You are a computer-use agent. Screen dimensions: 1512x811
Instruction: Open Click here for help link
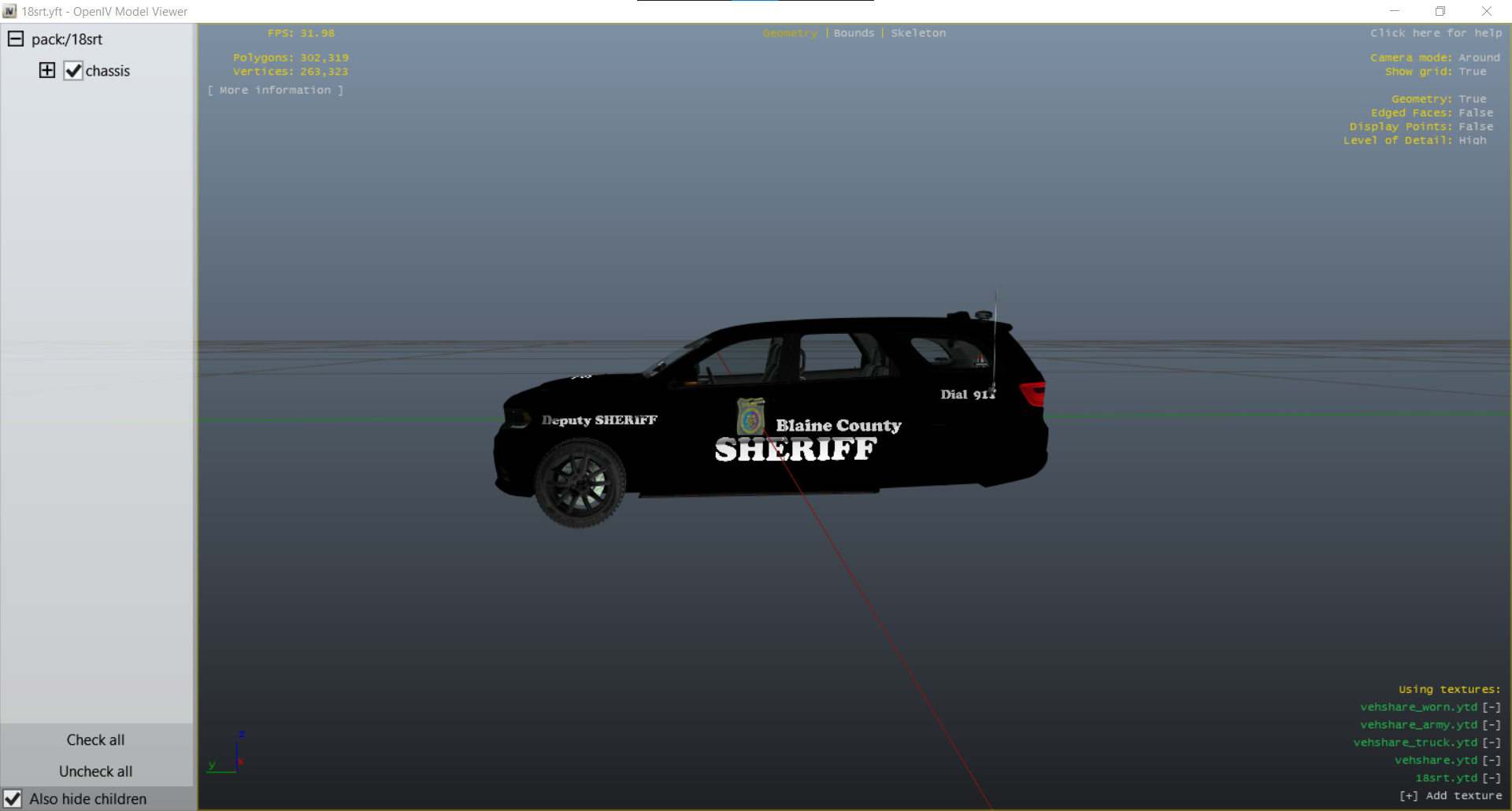point(1436,33)
